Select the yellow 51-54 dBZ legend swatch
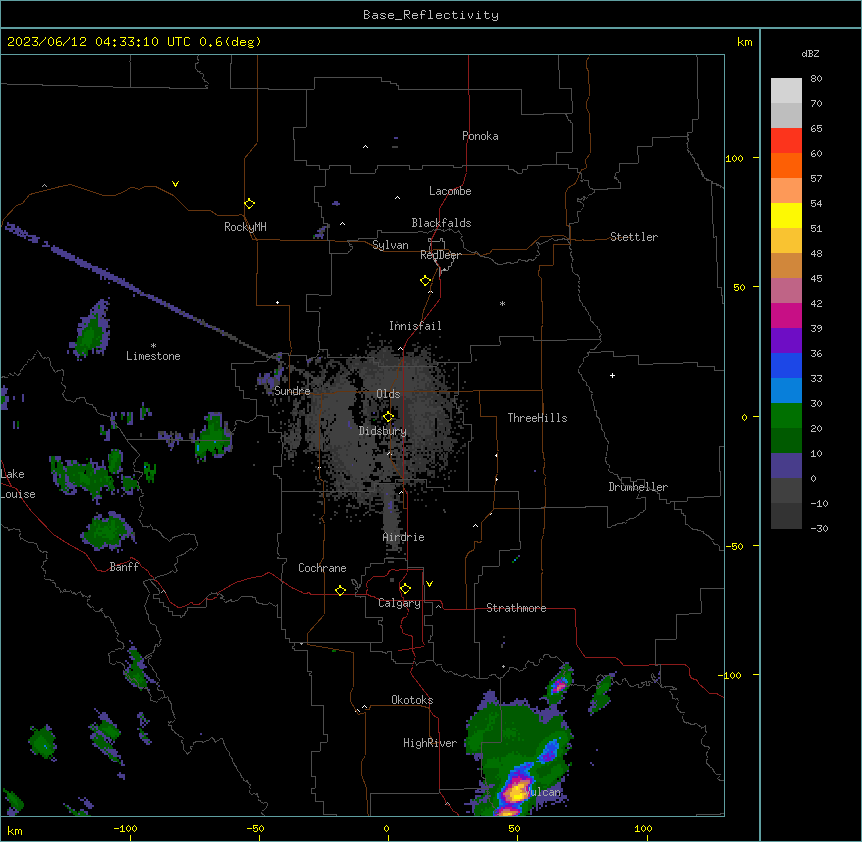 pos(786,215)
